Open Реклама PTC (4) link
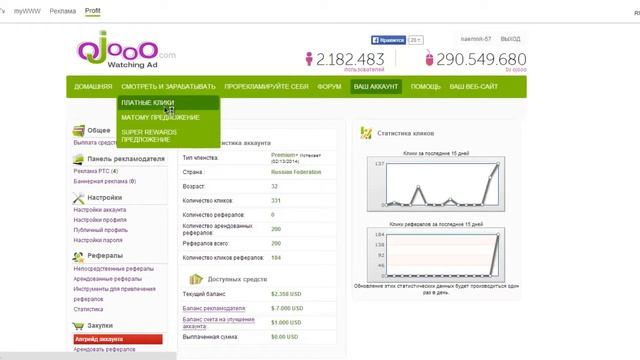Viewport: 640px width, 360px height. tap(96, 171)
